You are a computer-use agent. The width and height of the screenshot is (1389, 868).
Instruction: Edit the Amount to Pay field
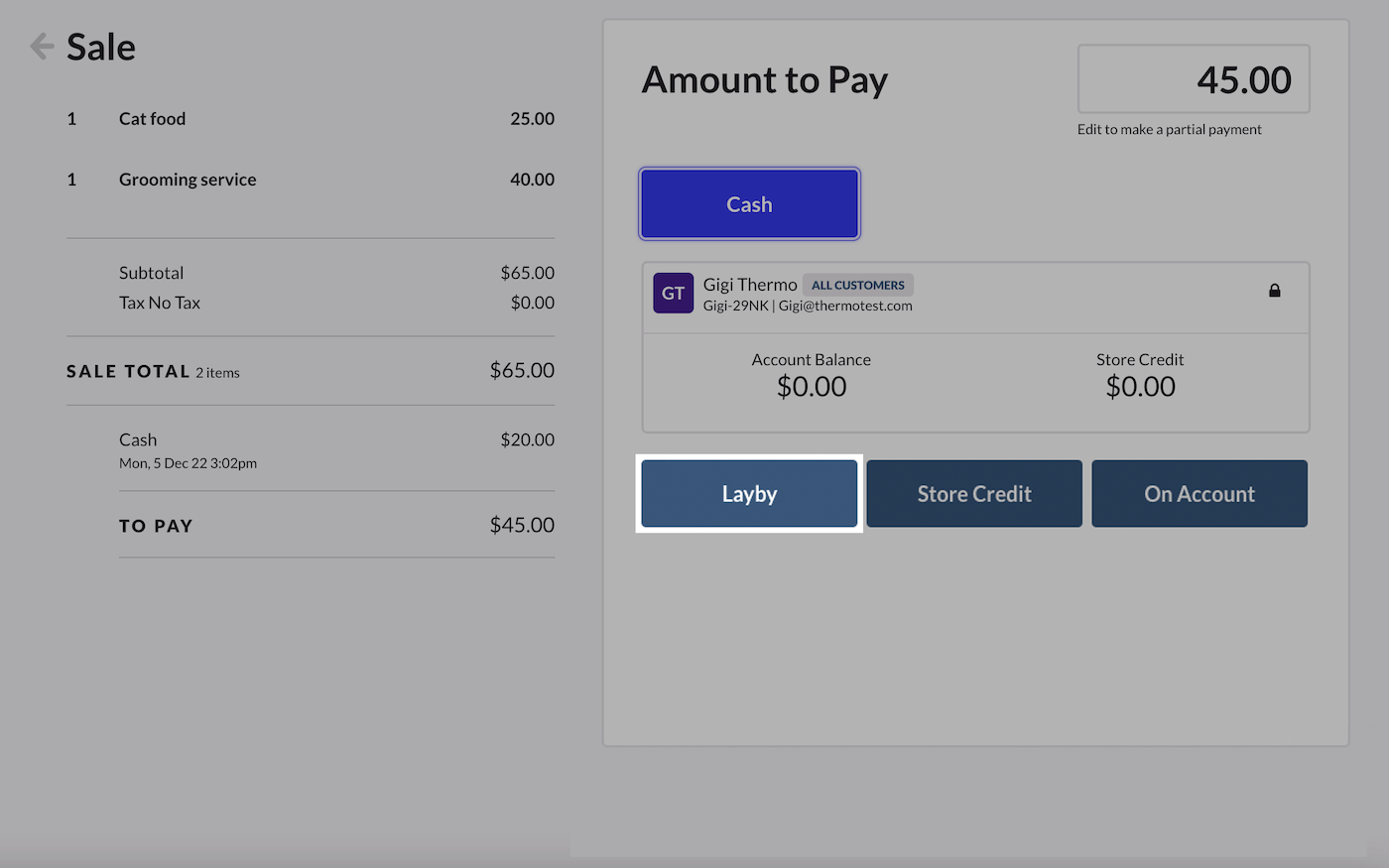click(x=1194, y=79)
